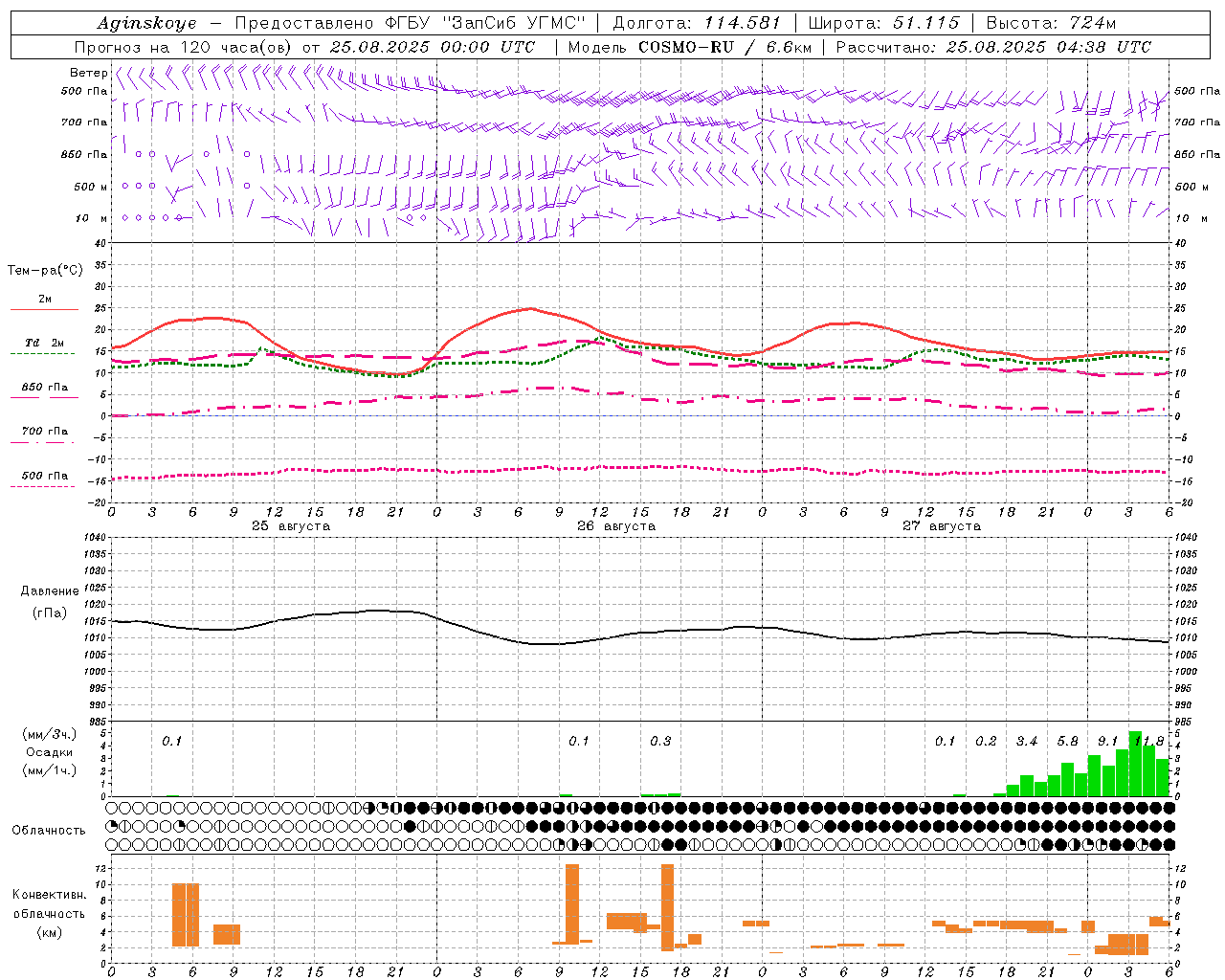Click the elevation text Высота: 724м
1225x980 pixels.
[x=1051, y=23]
